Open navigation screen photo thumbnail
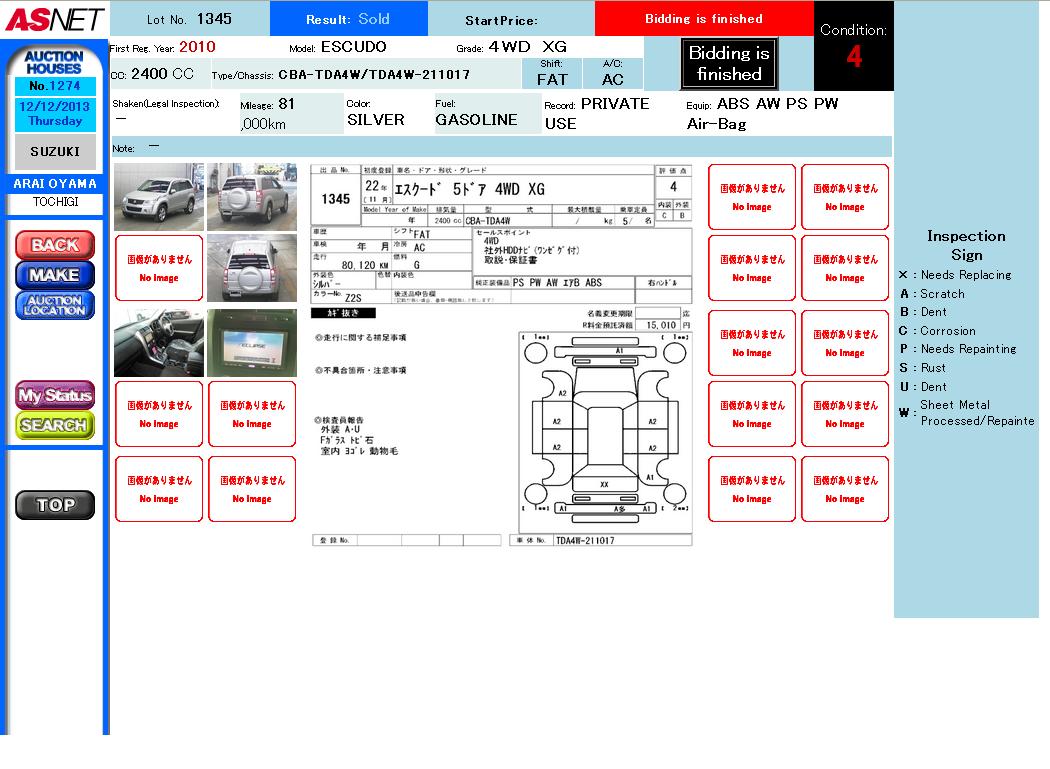Image resolution: width=1050 pixels, height=769 pixels. pyautogui.click(x=252, y=343)
